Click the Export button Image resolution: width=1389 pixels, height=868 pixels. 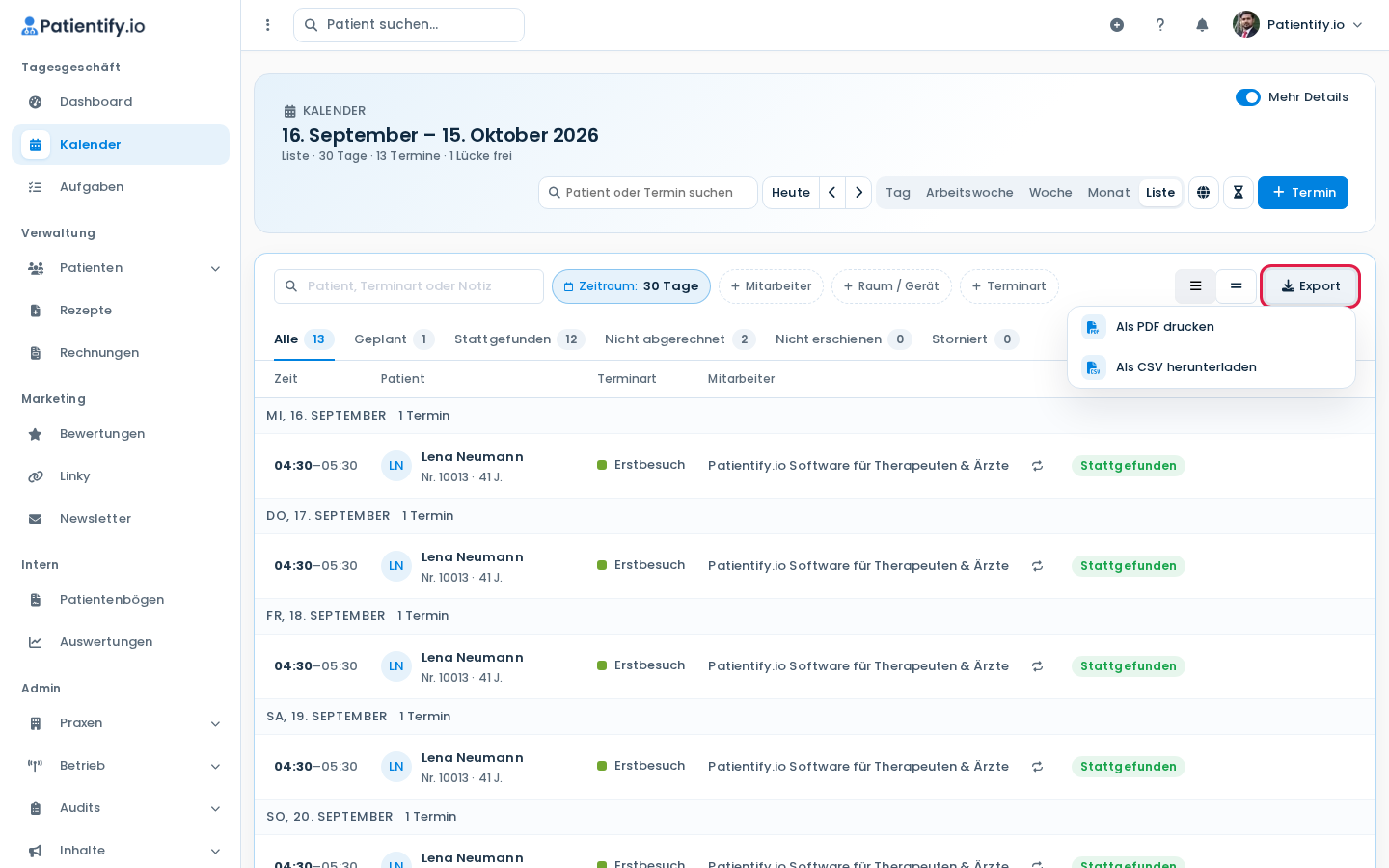pos(1310,286)
